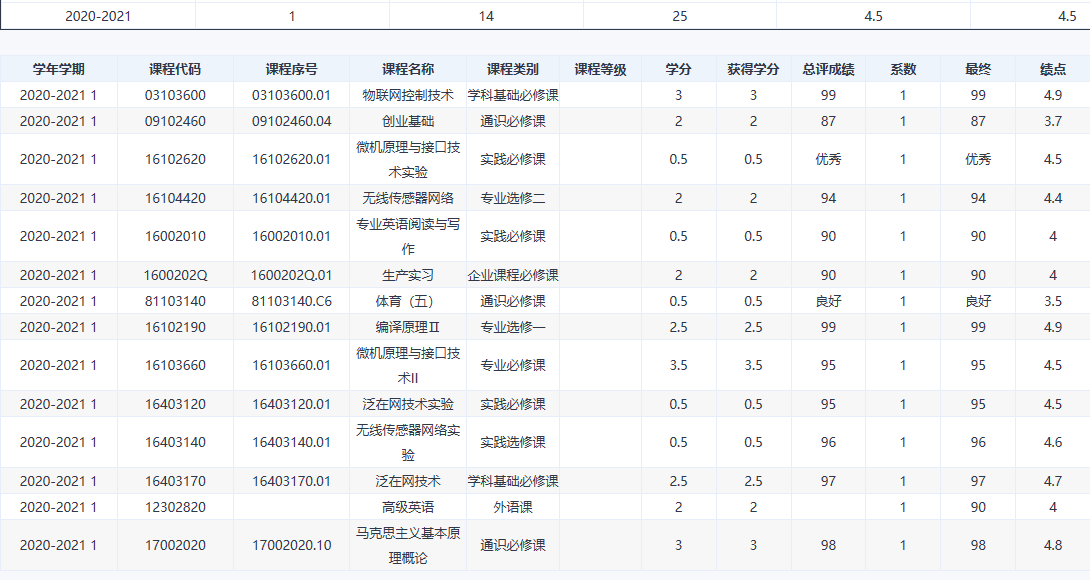Click 外语课 category cell
The image size is (1090, 580).
coord(513,507)
